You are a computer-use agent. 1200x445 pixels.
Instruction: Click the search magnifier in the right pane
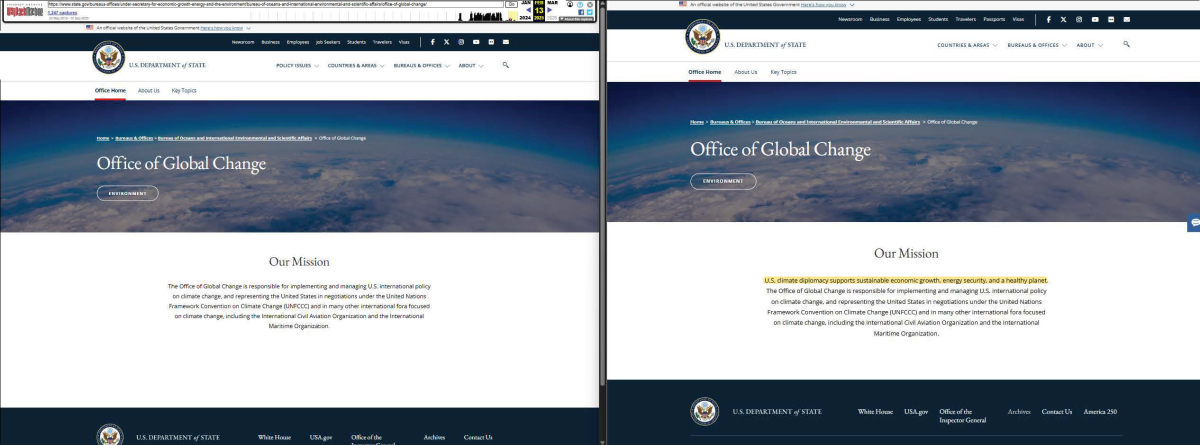pos(1127,45)
